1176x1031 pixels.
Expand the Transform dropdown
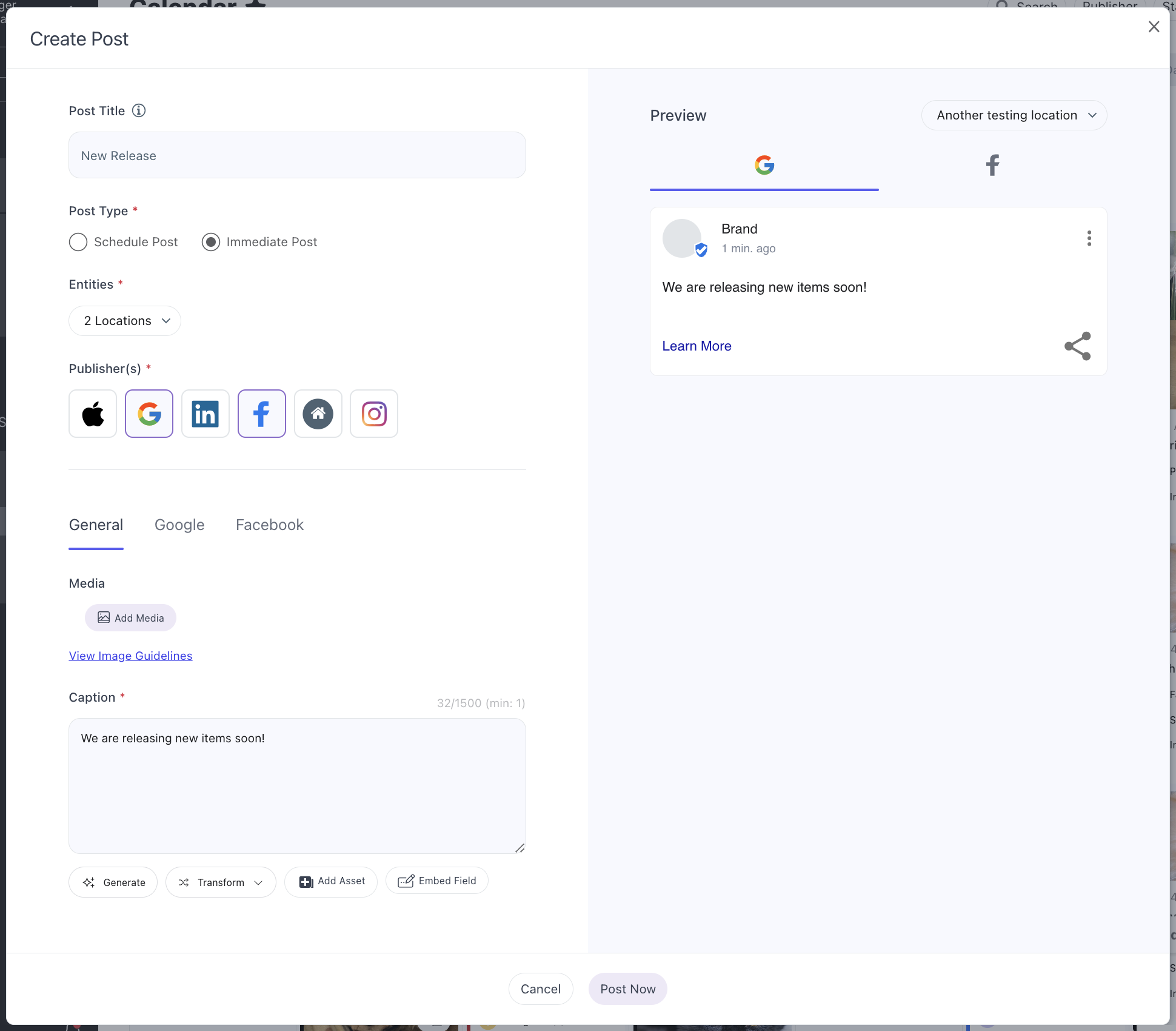221,882
